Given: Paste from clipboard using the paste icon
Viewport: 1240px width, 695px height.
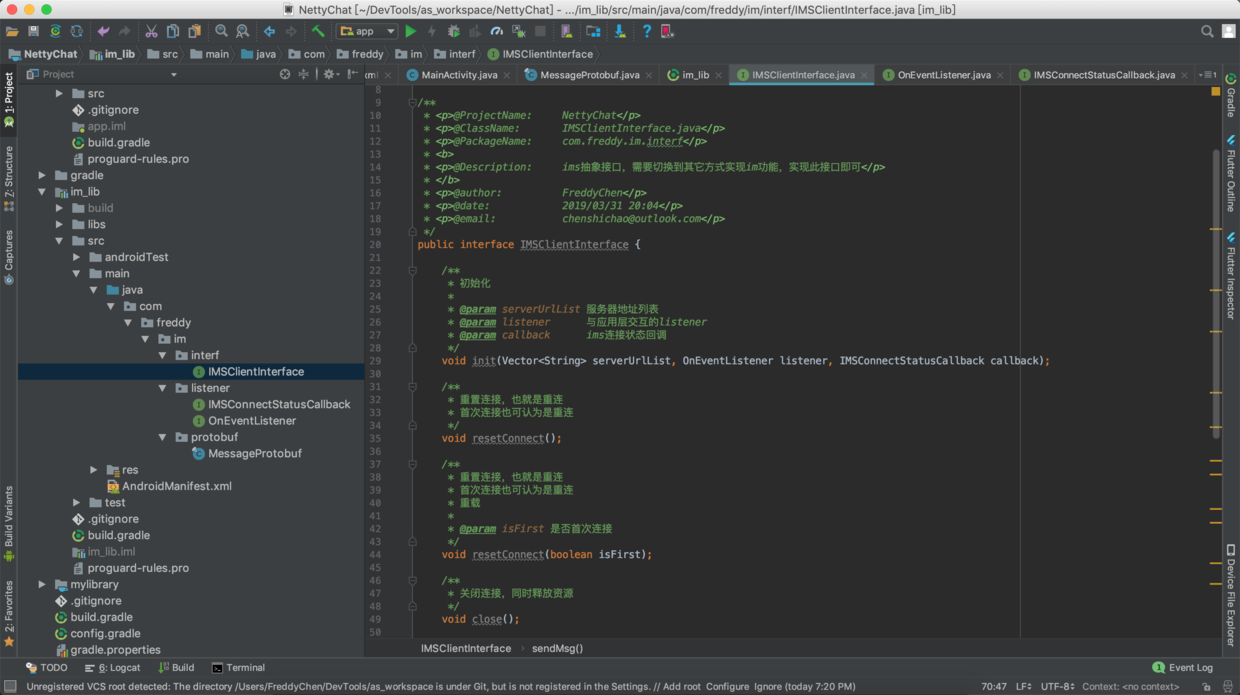Looking at the screenshot, I should pos(196,31).
